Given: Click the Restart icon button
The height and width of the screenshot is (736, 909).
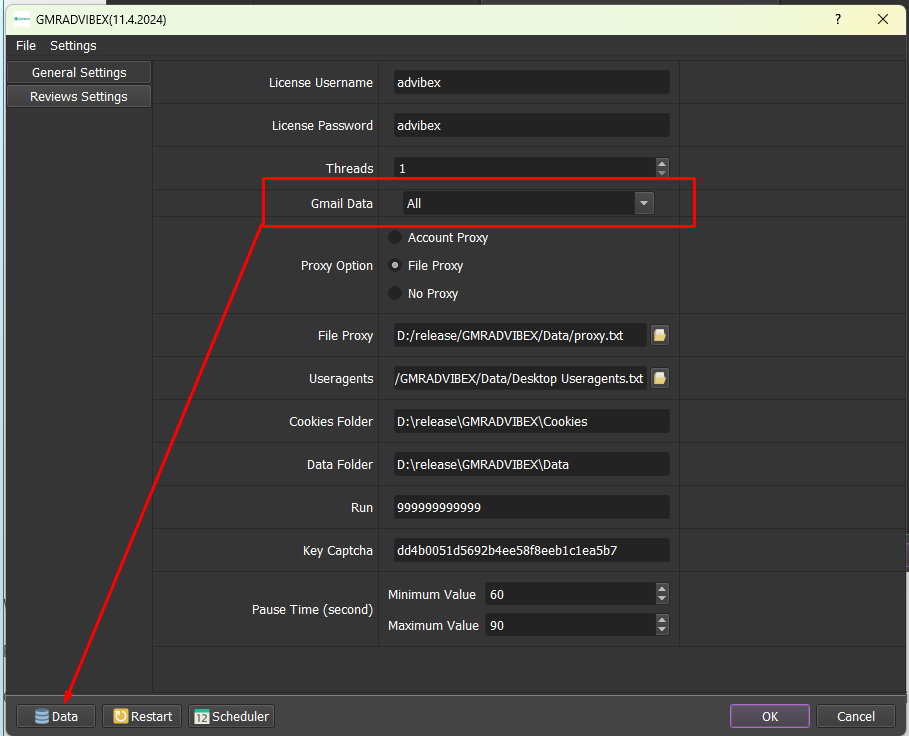Looking at the screenshot, I should [x=142, y=716].
